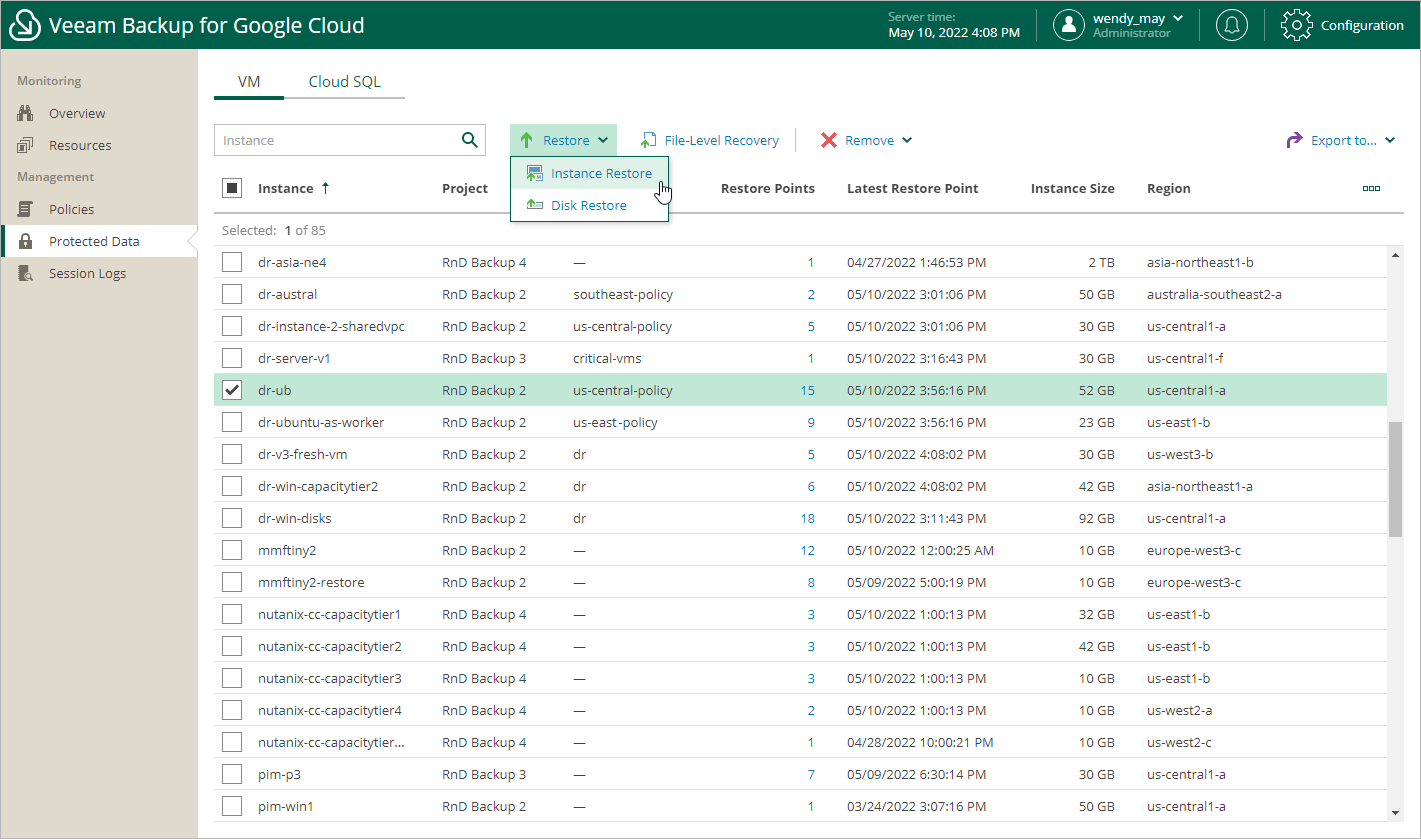Click the Instance Restore menu icon
The image size is (1421, 839).
click(535, 173)
